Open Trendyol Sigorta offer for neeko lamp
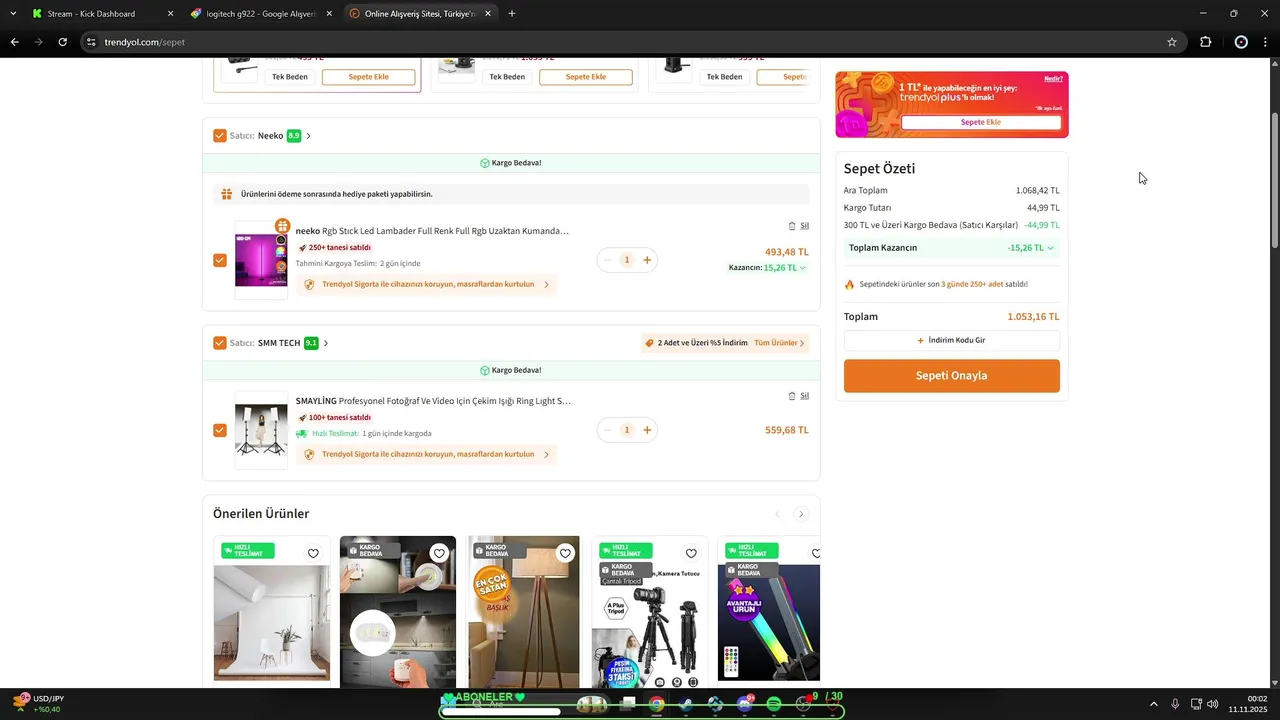The height and width of the screenshot is (720, 1280). (x=426, y=284)
